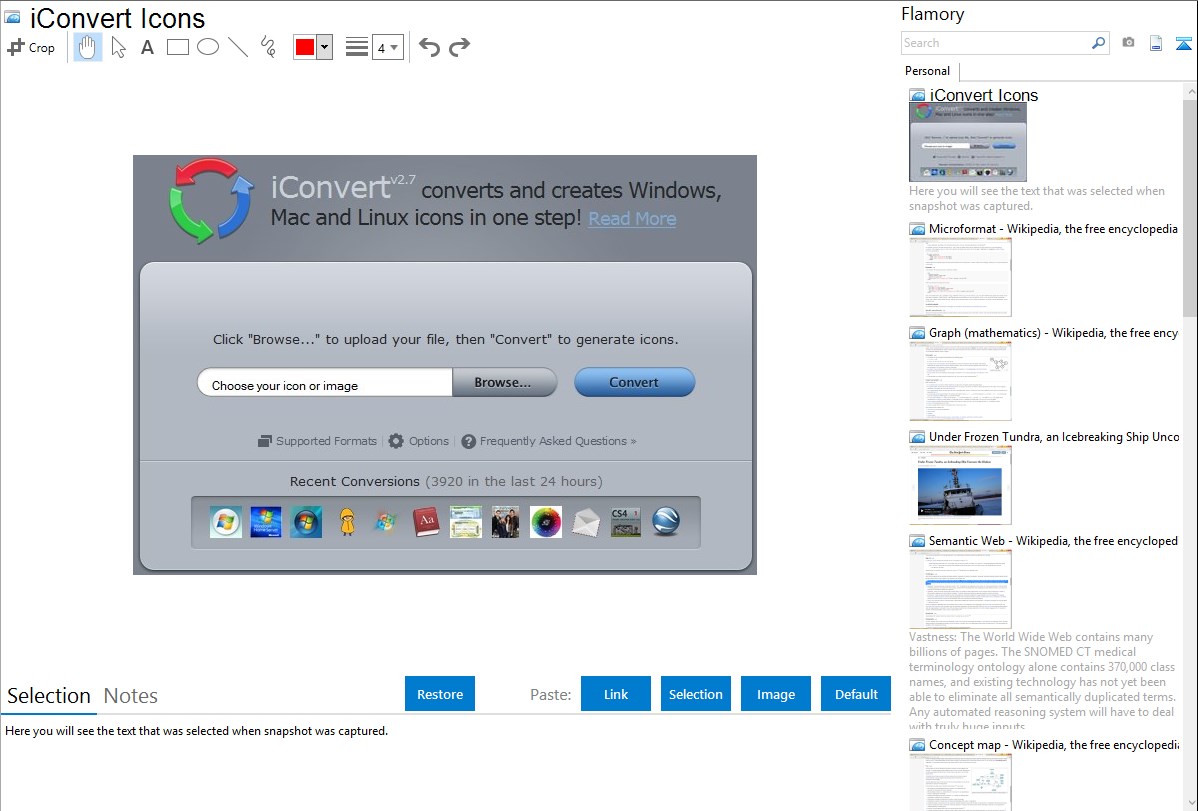The height and width of the screenshot is (811, 1198).
Task: Click the Paste Selection button
Action: click(695, 694)
